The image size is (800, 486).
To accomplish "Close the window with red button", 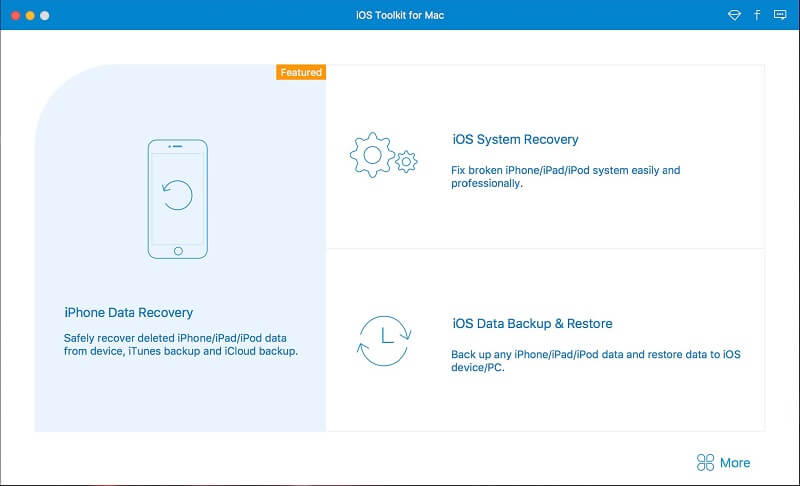I will 15,15.
